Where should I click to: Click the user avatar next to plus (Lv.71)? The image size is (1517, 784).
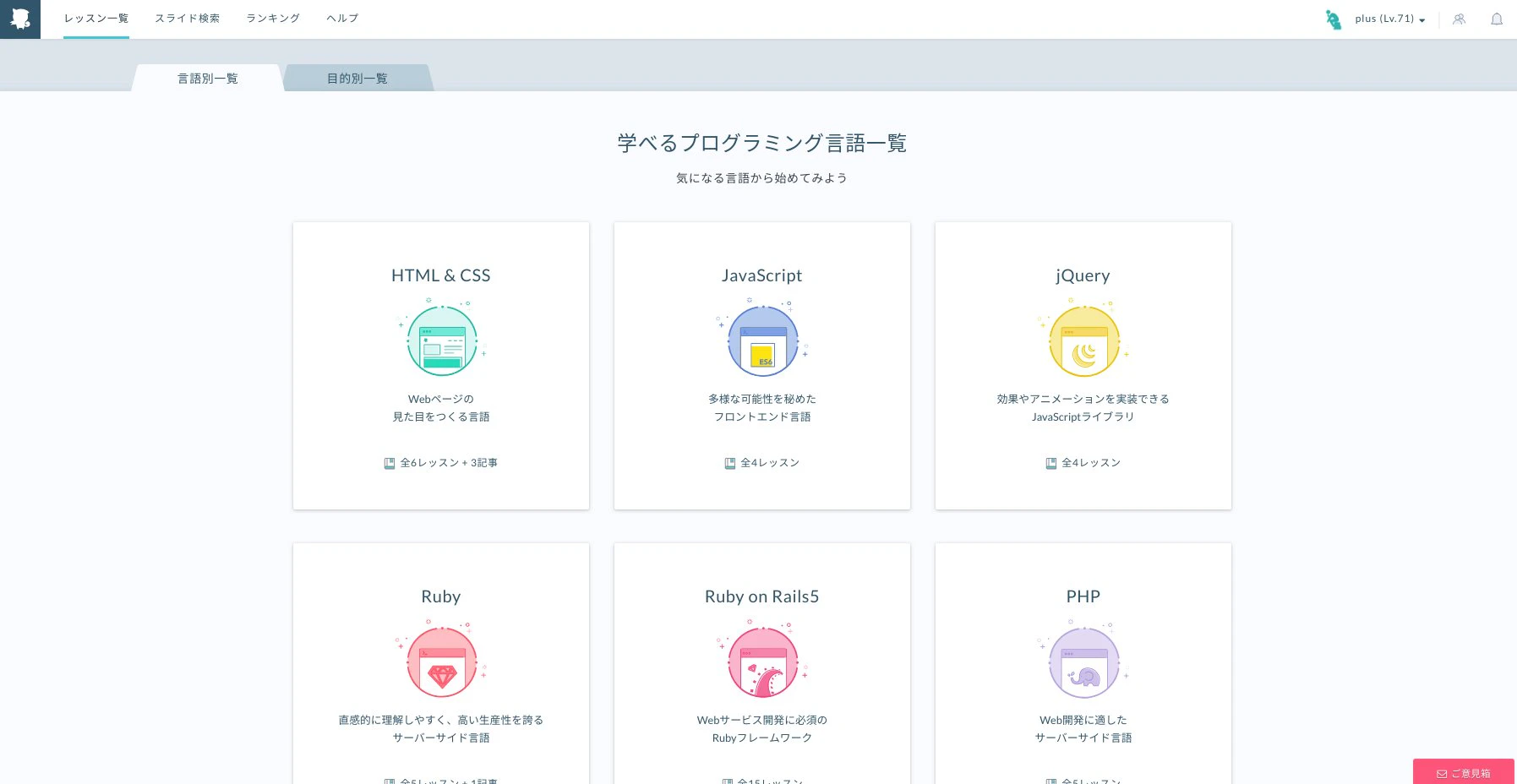click(1334, 19)
